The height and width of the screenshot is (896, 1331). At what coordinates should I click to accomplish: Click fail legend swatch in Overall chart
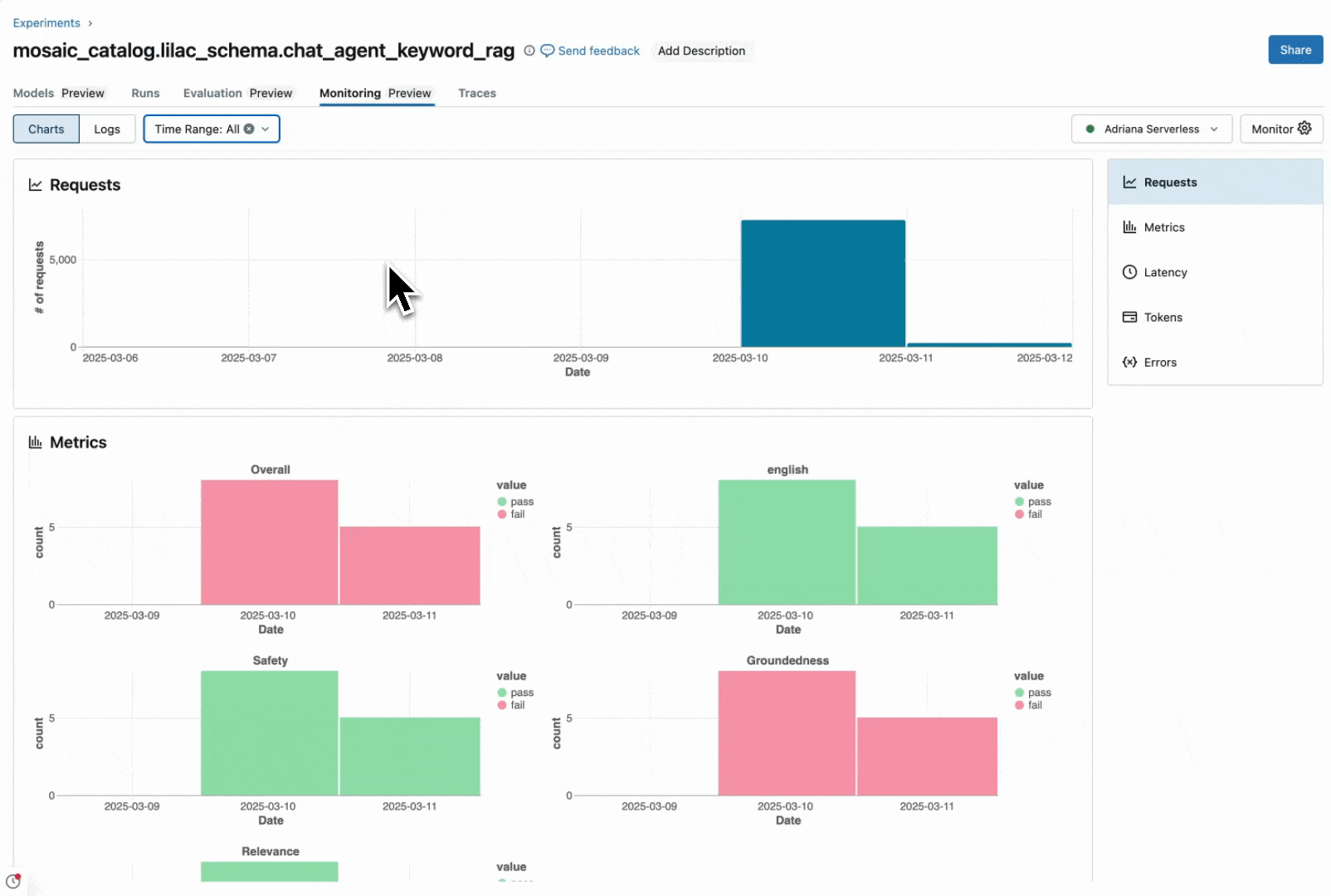[502, 514]
